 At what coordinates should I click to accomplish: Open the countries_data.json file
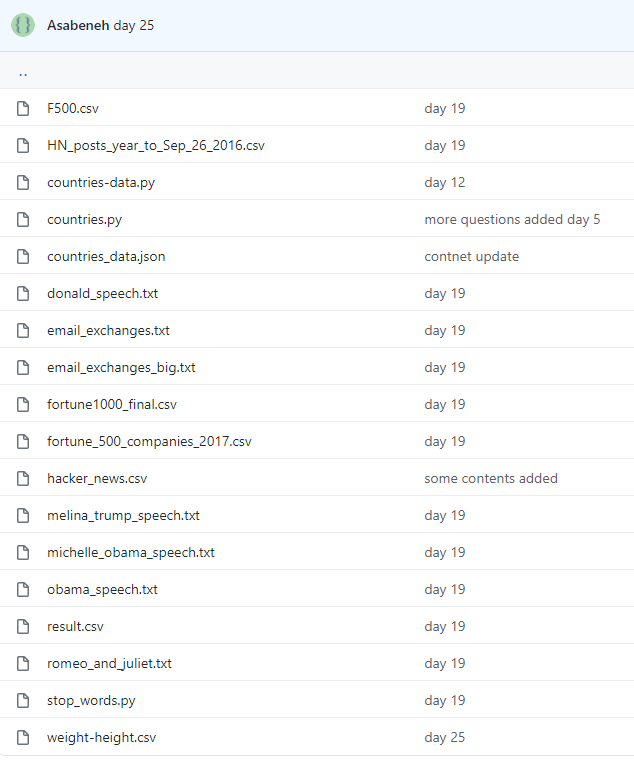point(106,256)
